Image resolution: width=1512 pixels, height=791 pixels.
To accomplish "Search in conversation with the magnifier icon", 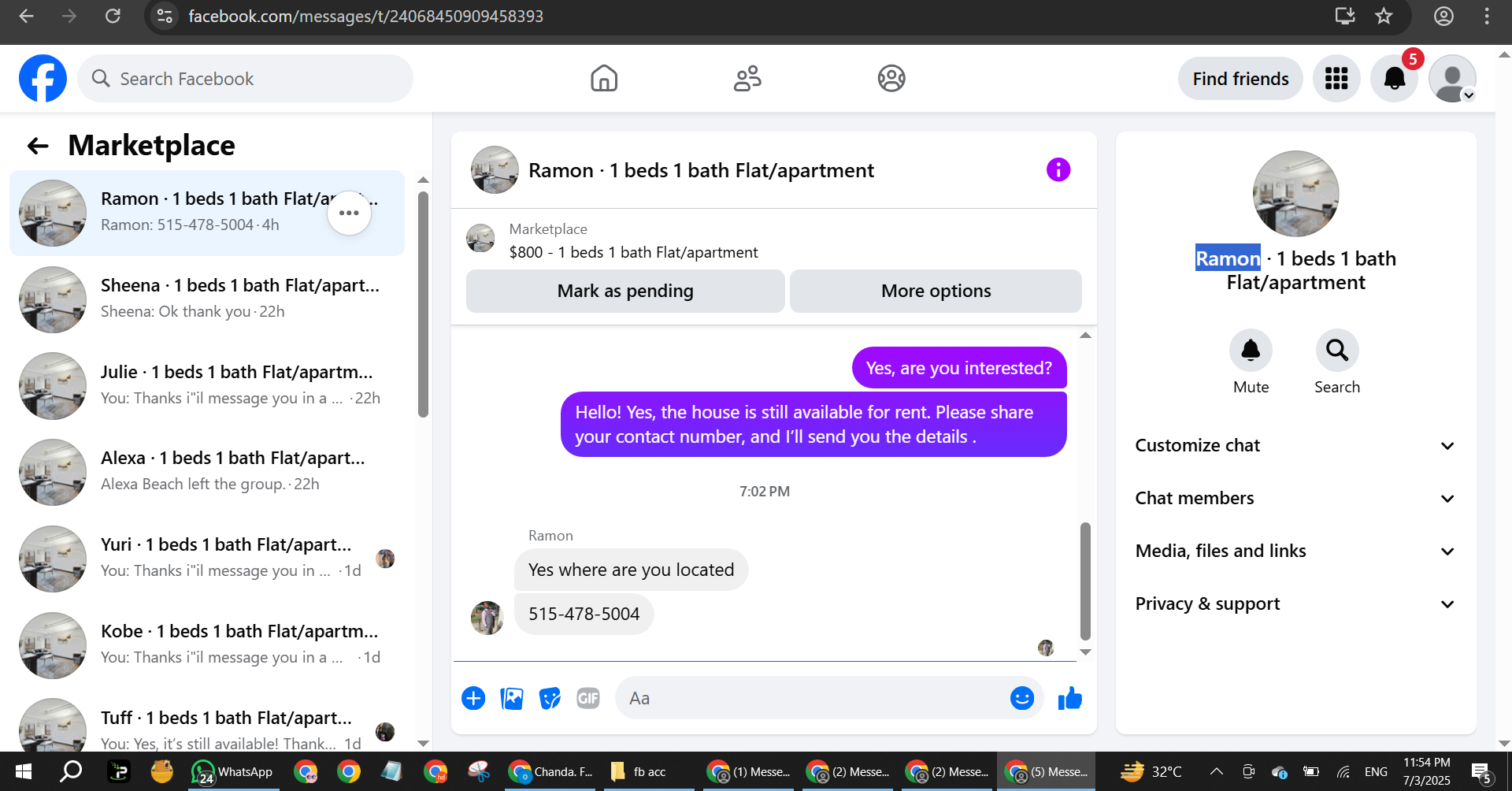I will pyautogui.click(x=1337, y=350).
